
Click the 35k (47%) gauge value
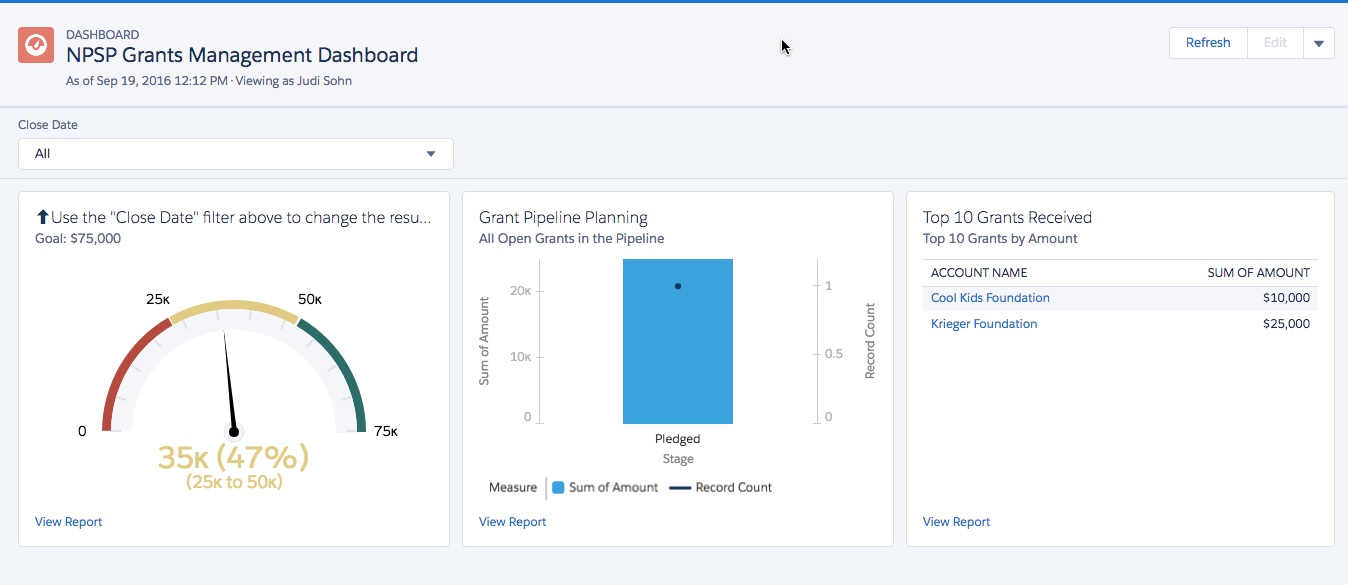pos(234,457)
